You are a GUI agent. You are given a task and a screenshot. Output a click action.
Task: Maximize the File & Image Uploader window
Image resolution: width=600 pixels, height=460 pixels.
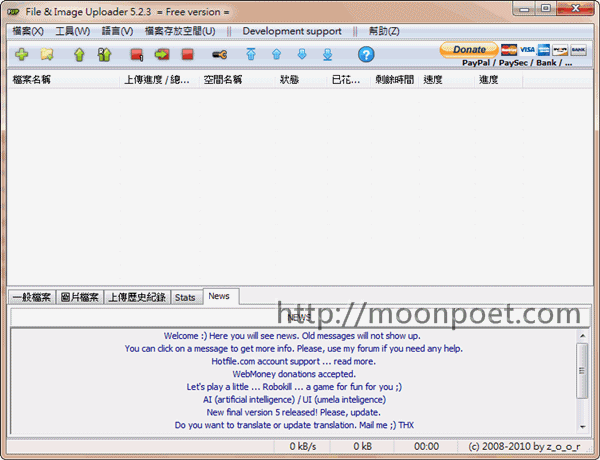pos(546,9)
